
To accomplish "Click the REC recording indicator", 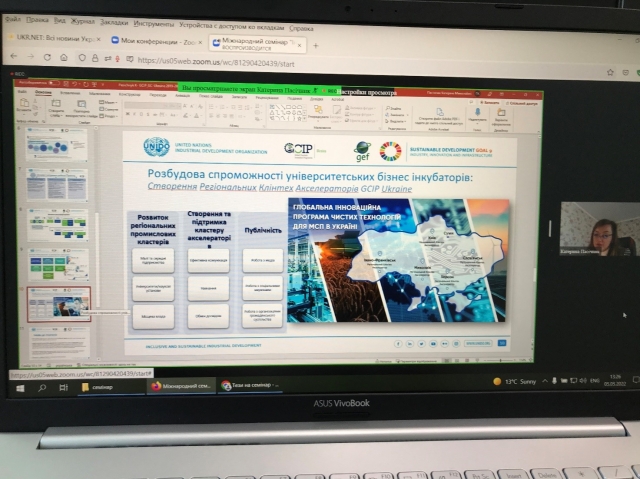I will [18, 74].
